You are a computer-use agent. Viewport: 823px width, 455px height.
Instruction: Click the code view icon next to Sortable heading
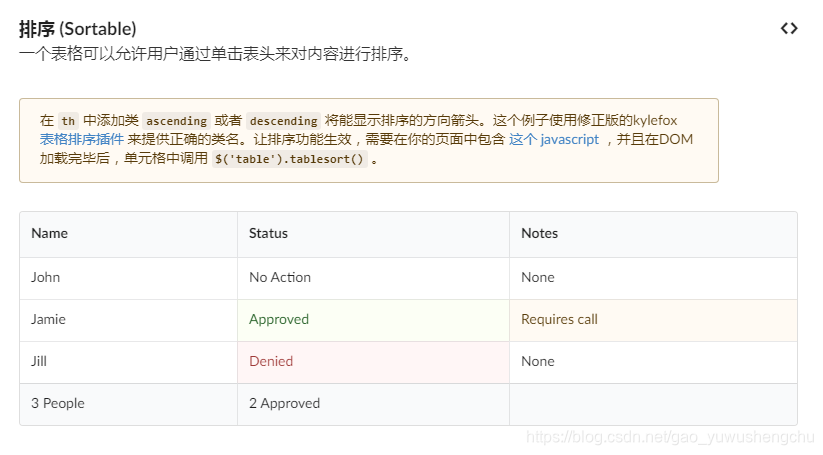pyautogui.click(x=789, y=28)
